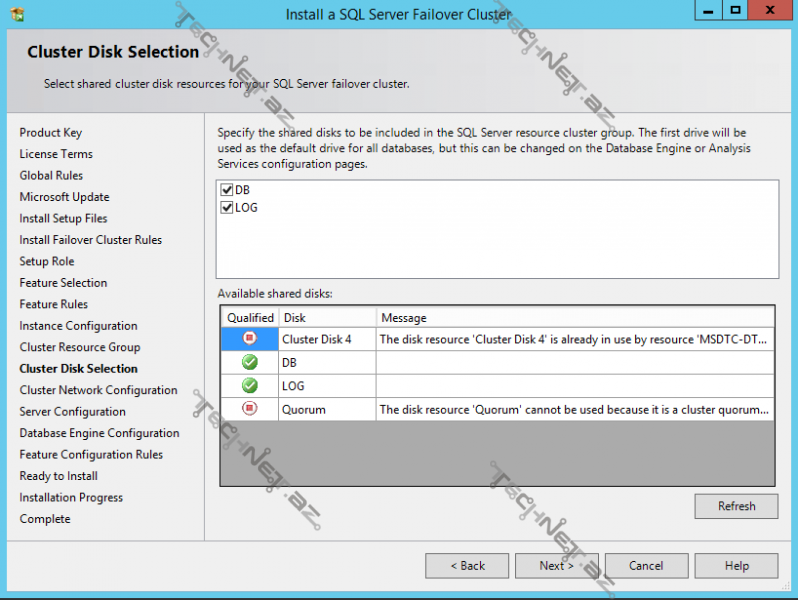The height and width of the screenshot is (600, 798).
Task: Select the Cluster Disk 4 row message
Action: coord(575,339)
